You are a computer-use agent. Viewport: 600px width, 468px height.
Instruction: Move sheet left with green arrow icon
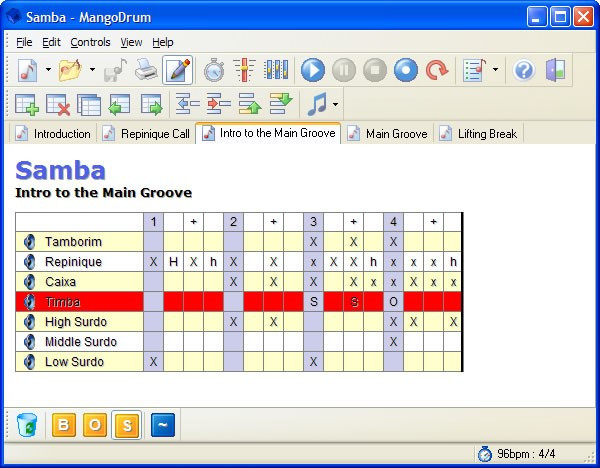point(119,104)
